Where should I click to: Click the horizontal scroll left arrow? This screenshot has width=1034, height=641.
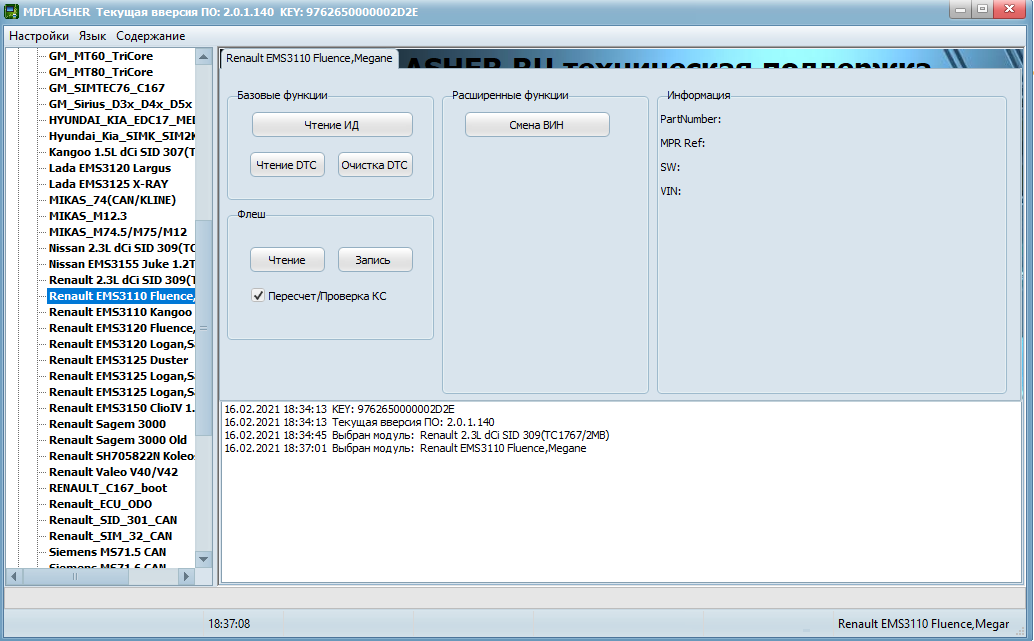(x=14, y=576)
